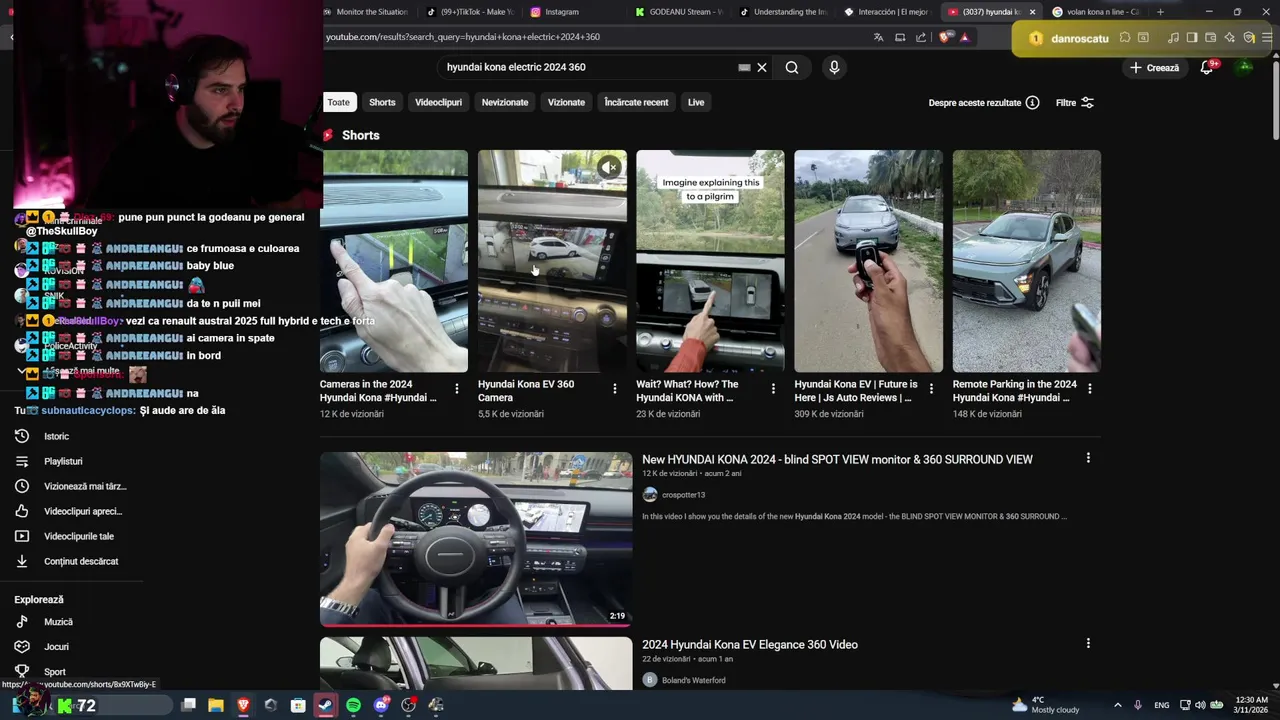Open options for New HYUNDAI KONA 2024 video
Image resolution: width=1280 pixels, height=720 pixels.
pyautogui.click(x=1088, y=458)
